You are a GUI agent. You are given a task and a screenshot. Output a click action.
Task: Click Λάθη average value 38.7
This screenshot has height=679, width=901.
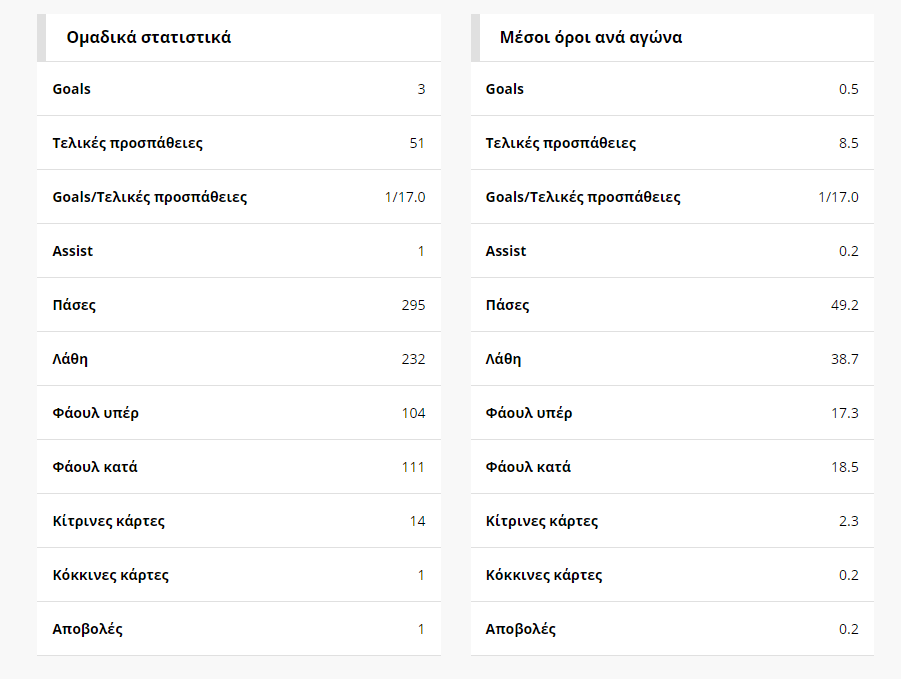pyautogui.click(x=845, y=359)
